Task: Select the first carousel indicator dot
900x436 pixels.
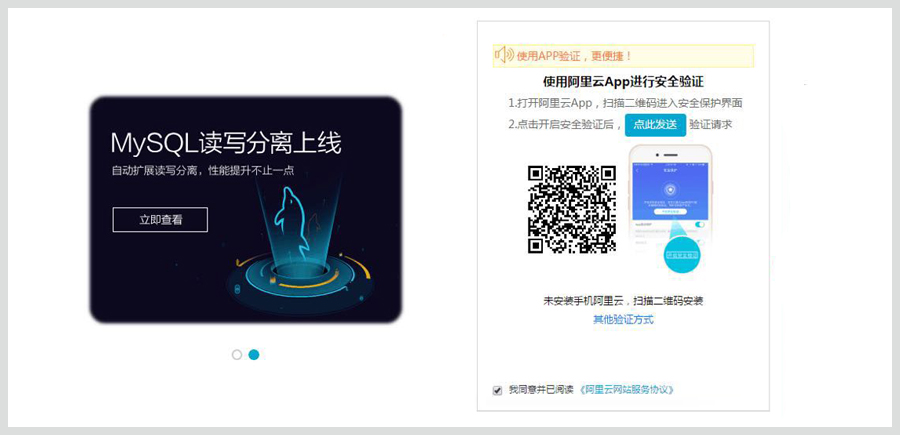Action: [236, 355]
